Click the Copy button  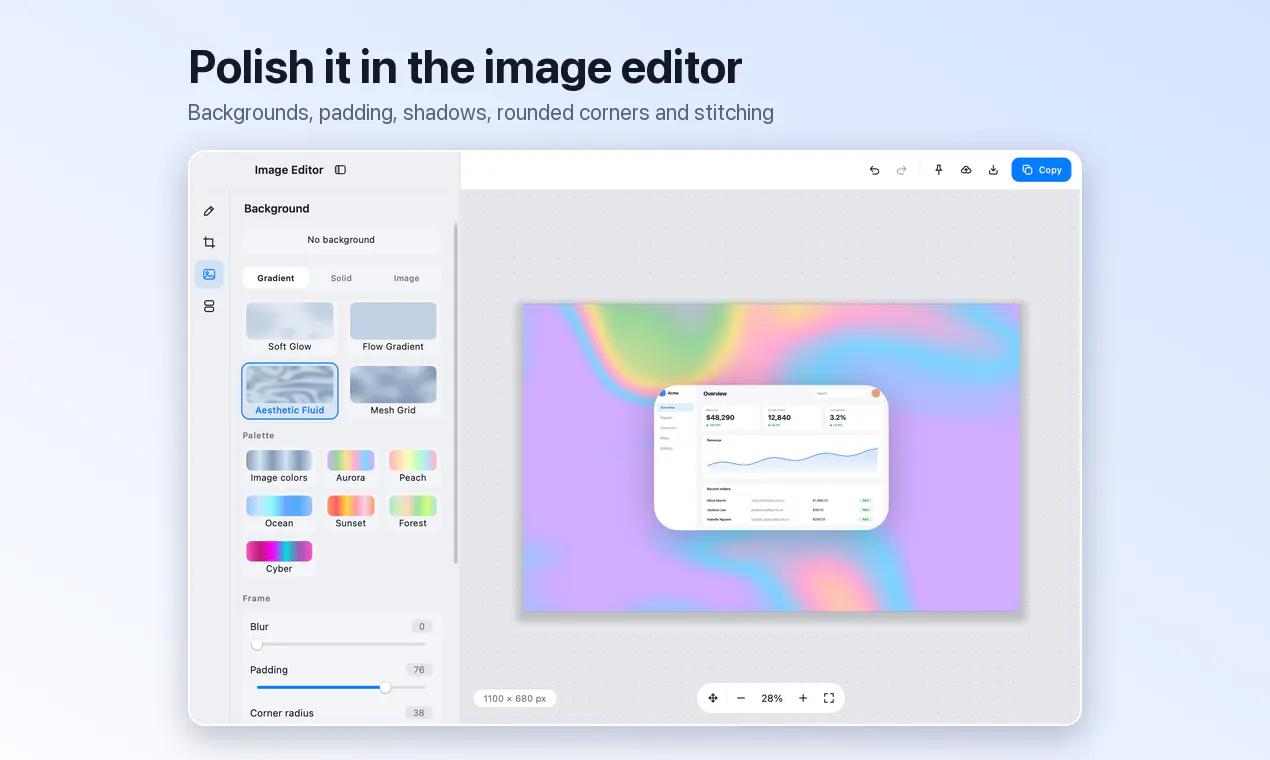1041,170
